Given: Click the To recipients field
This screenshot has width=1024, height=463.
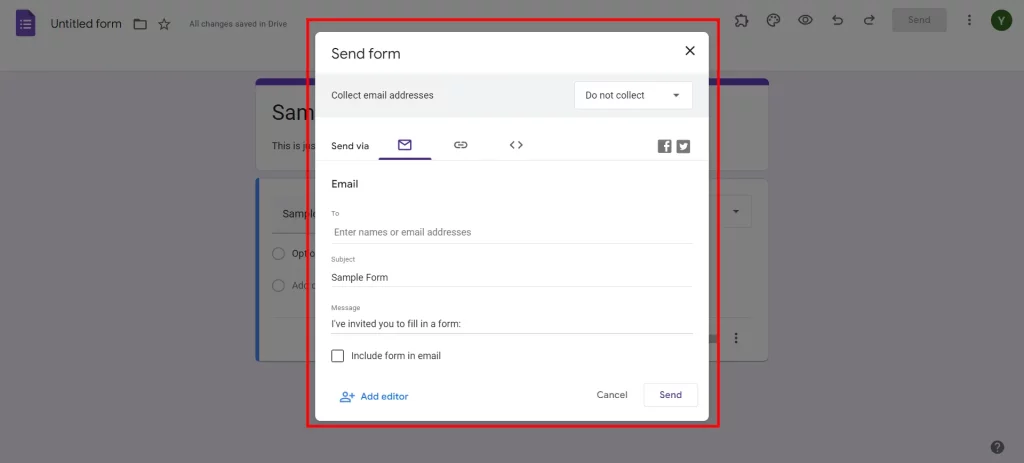Looking at the screenshot, I should (x=512, y=232).
